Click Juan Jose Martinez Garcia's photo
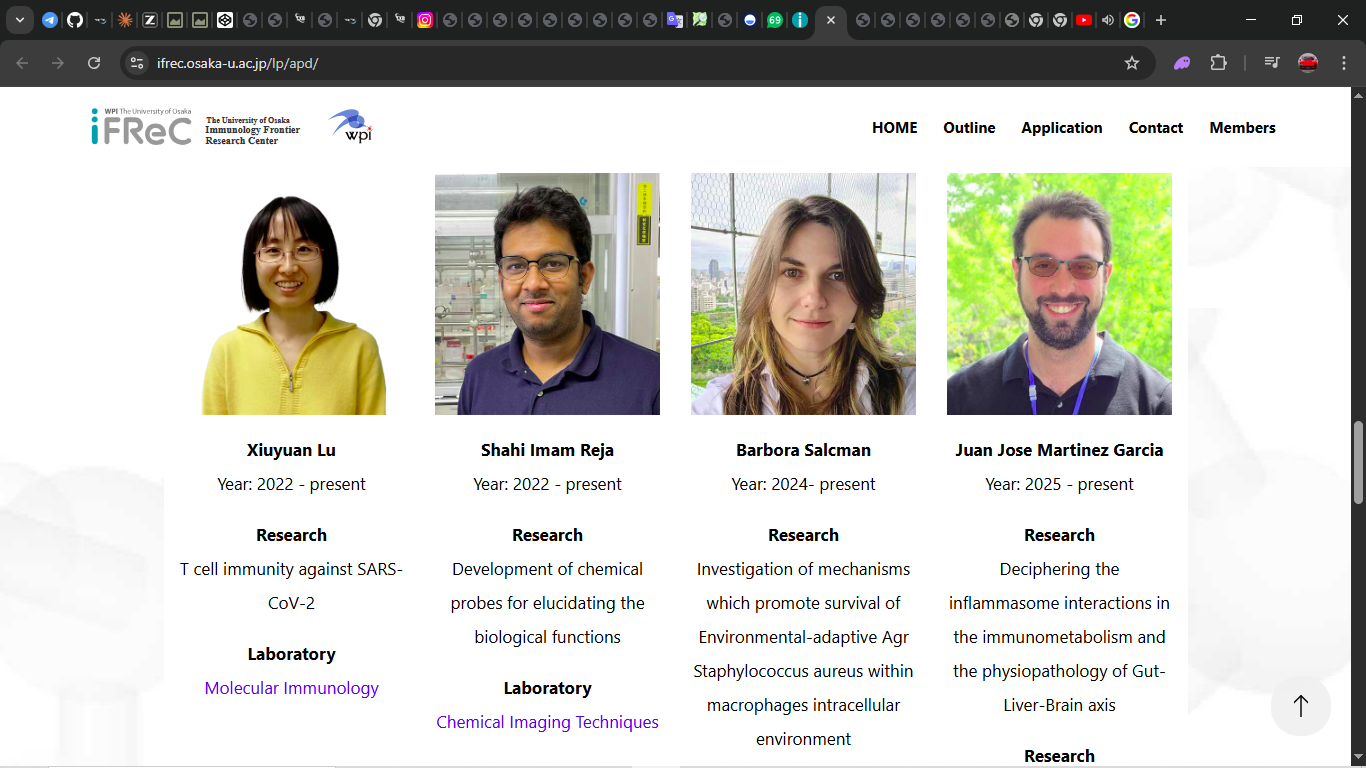The height and width of the screenshot is (768, 1366). click(1059, 294)
